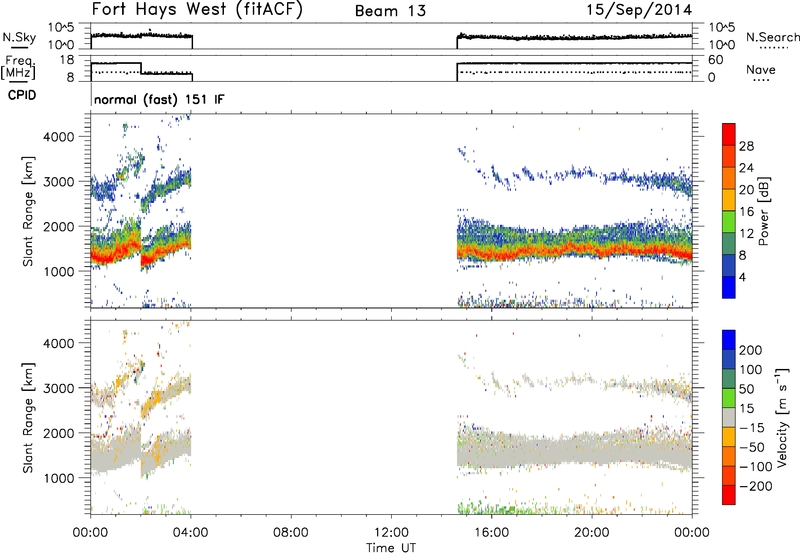Select the 'N.Sky' axis label

tap(19, 37)
